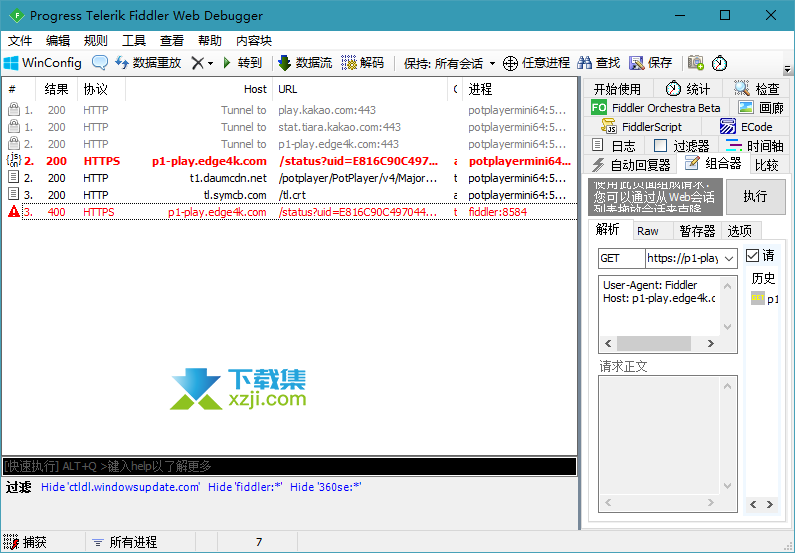Toggle 解码 decode option

pos(363,63)
